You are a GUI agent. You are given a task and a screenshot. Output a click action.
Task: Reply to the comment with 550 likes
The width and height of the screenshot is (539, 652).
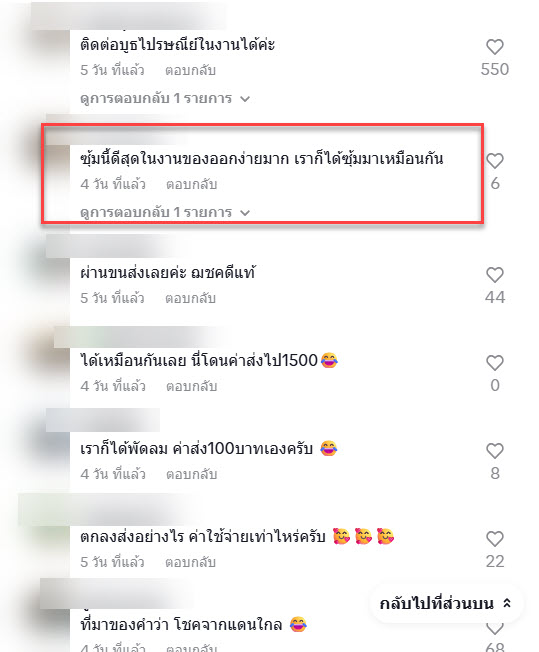(190, 70)
